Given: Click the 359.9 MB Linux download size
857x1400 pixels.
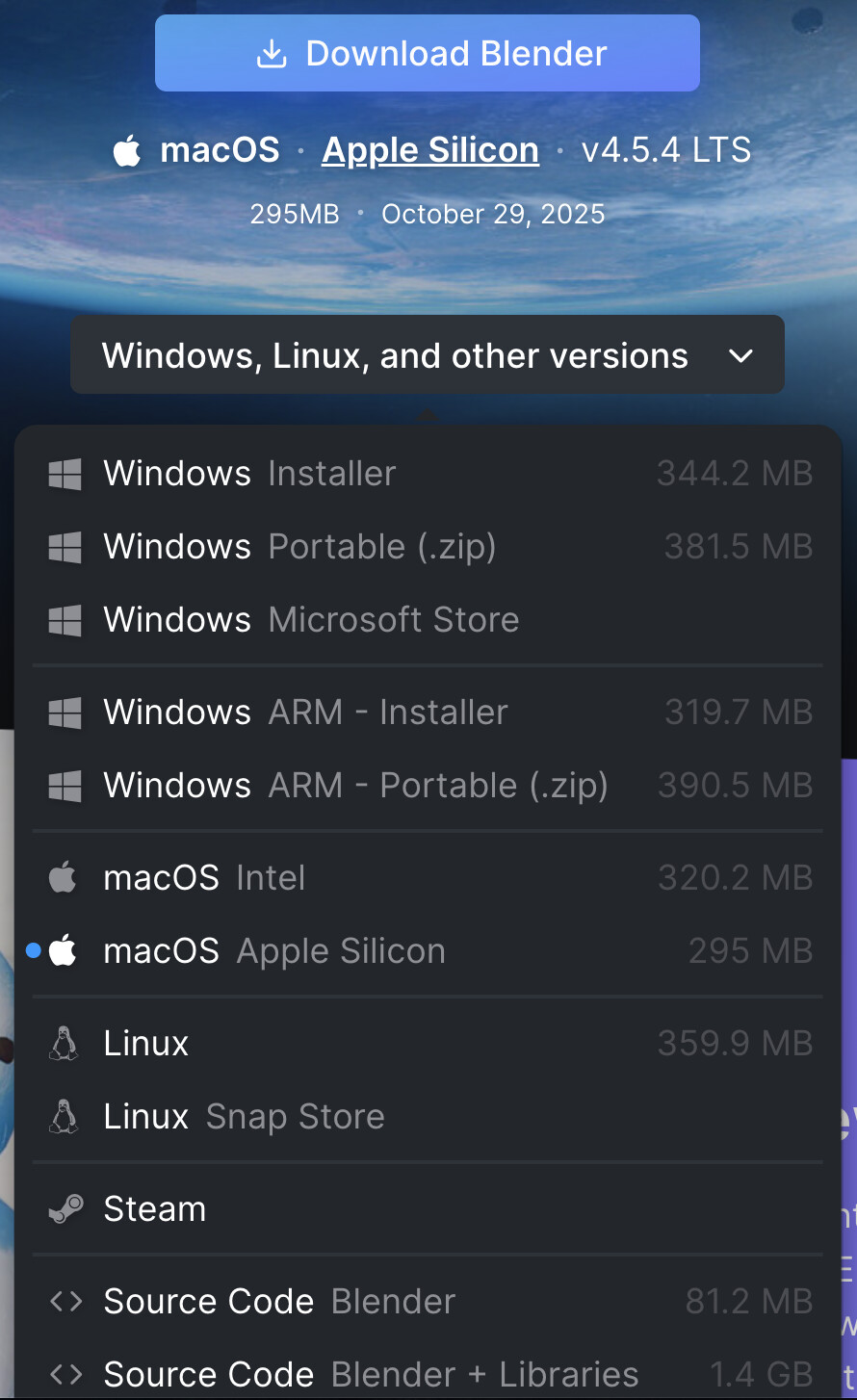Looking at the screenshot, I should point(735,1044).
